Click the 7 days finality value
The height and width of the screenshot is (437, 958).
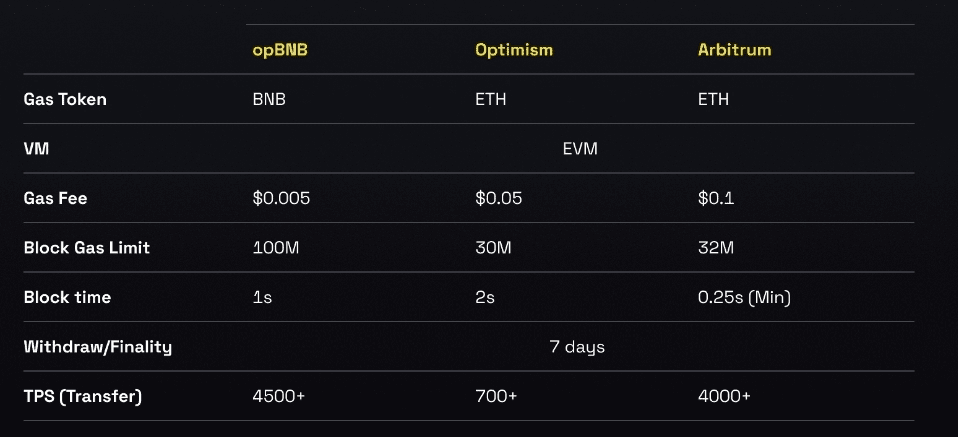tap(577, 347)
